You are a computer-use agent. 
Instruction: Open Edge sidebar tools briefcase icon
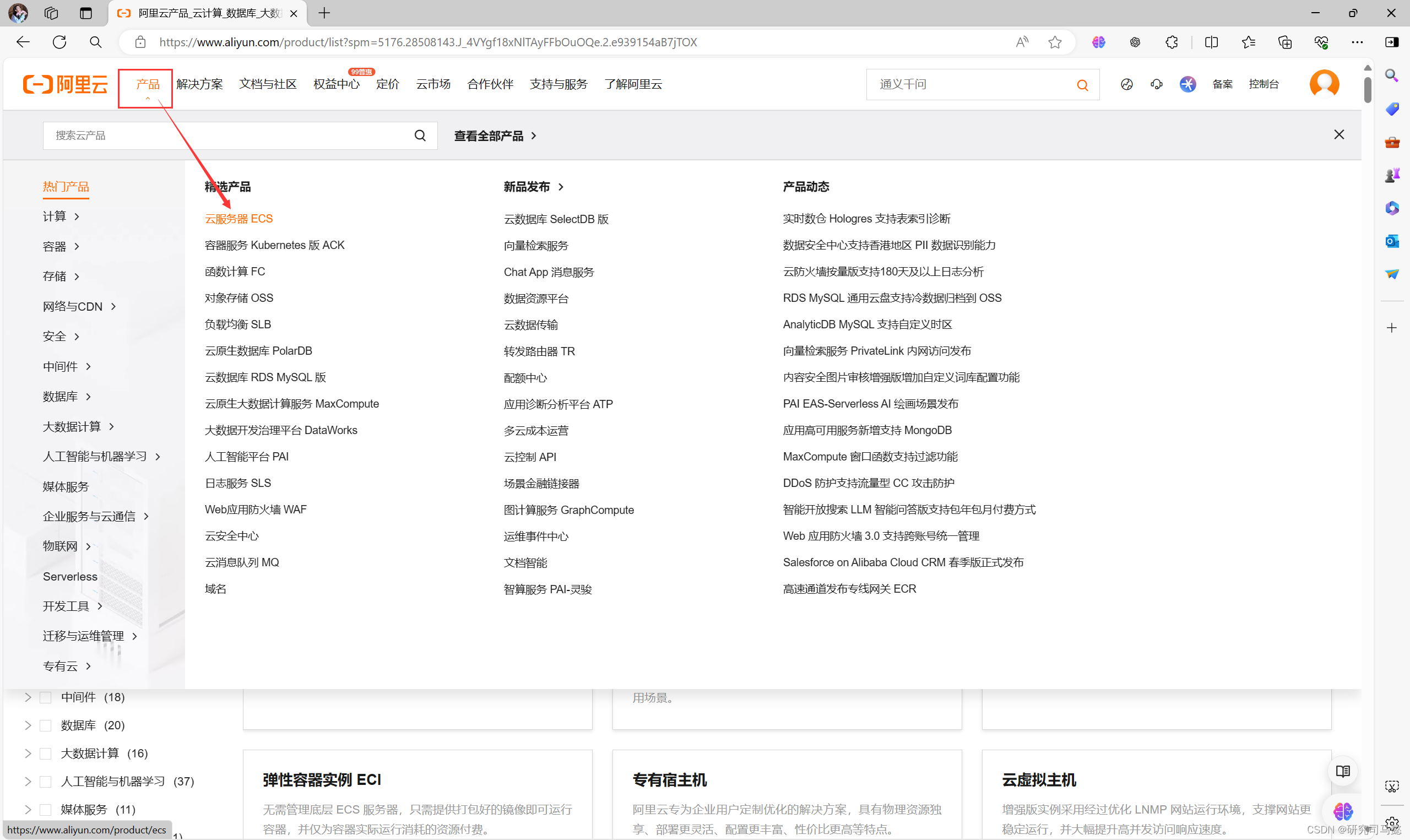click(x=1392, y=142)
